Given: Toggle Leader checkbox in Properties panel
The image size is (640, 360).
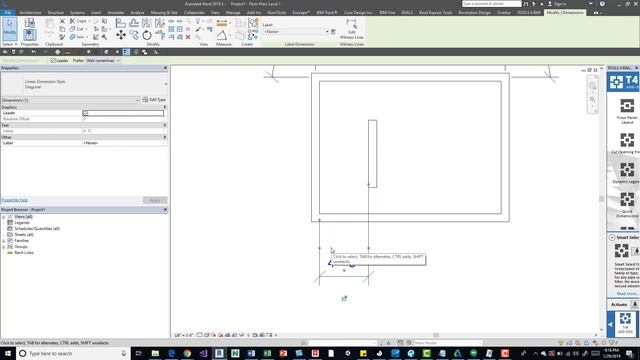Looking at the screenshot, I should [85, 113].
